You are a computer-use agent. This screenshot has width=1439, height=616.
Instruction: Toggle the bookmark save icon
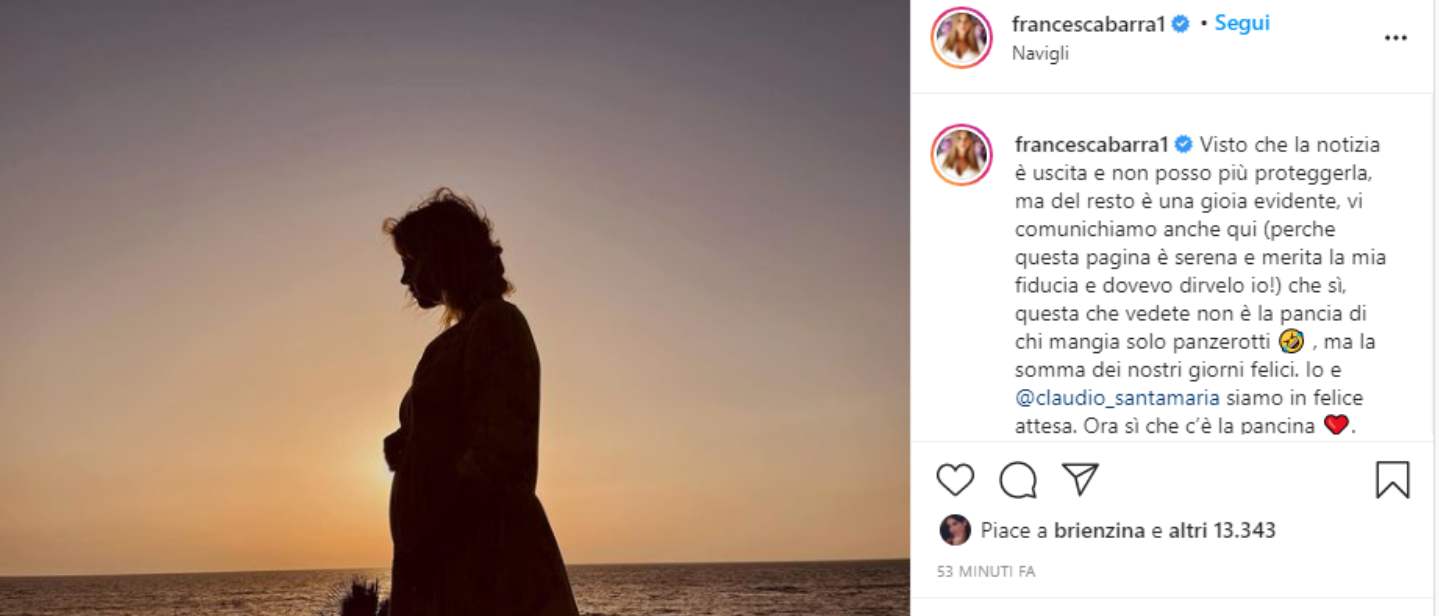(1392, 480)
